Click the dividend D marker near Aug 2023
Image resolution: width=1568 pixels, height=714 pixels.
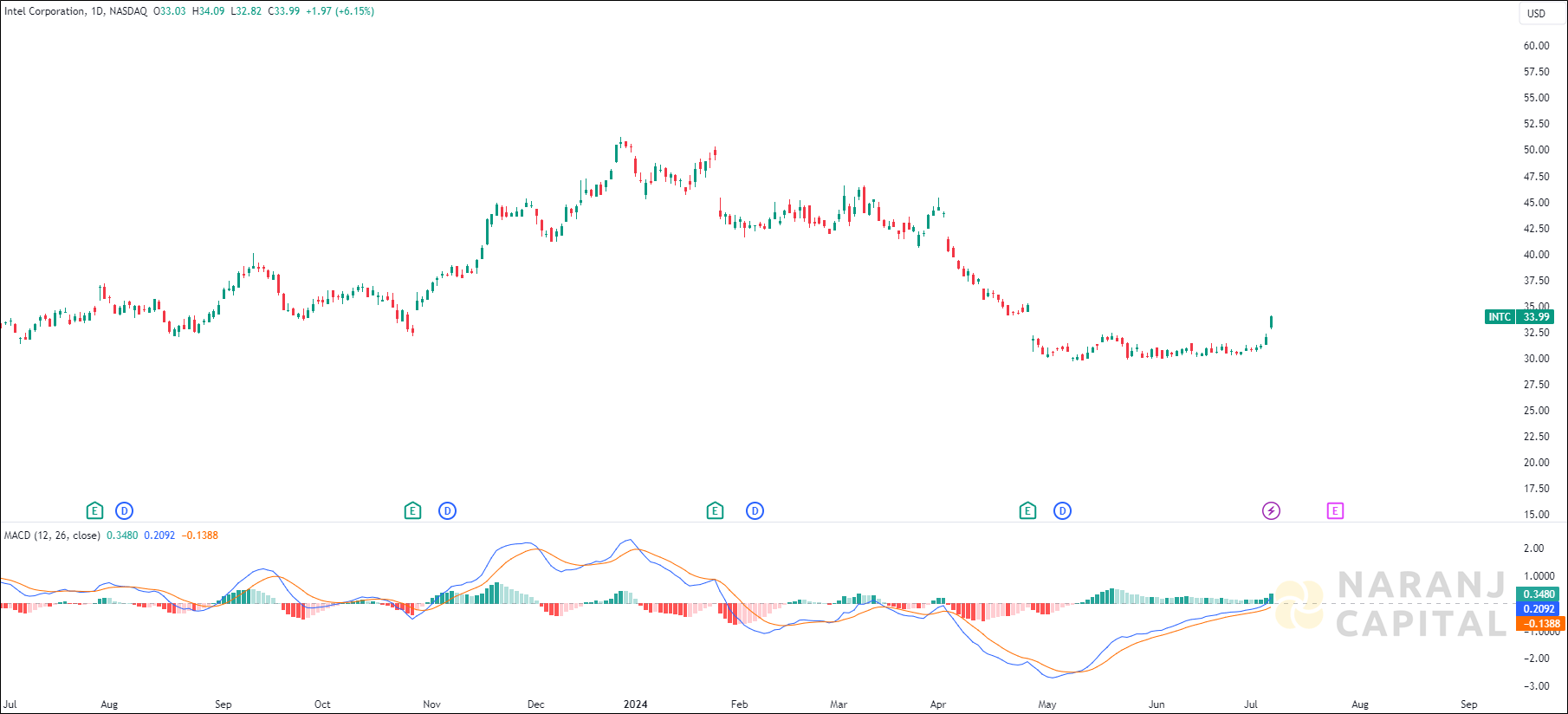pyautogui.click(x=125, y=511)
